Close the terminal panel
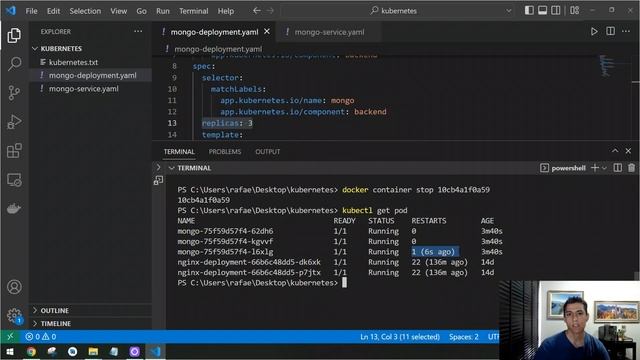 click(x=628, y=151)
